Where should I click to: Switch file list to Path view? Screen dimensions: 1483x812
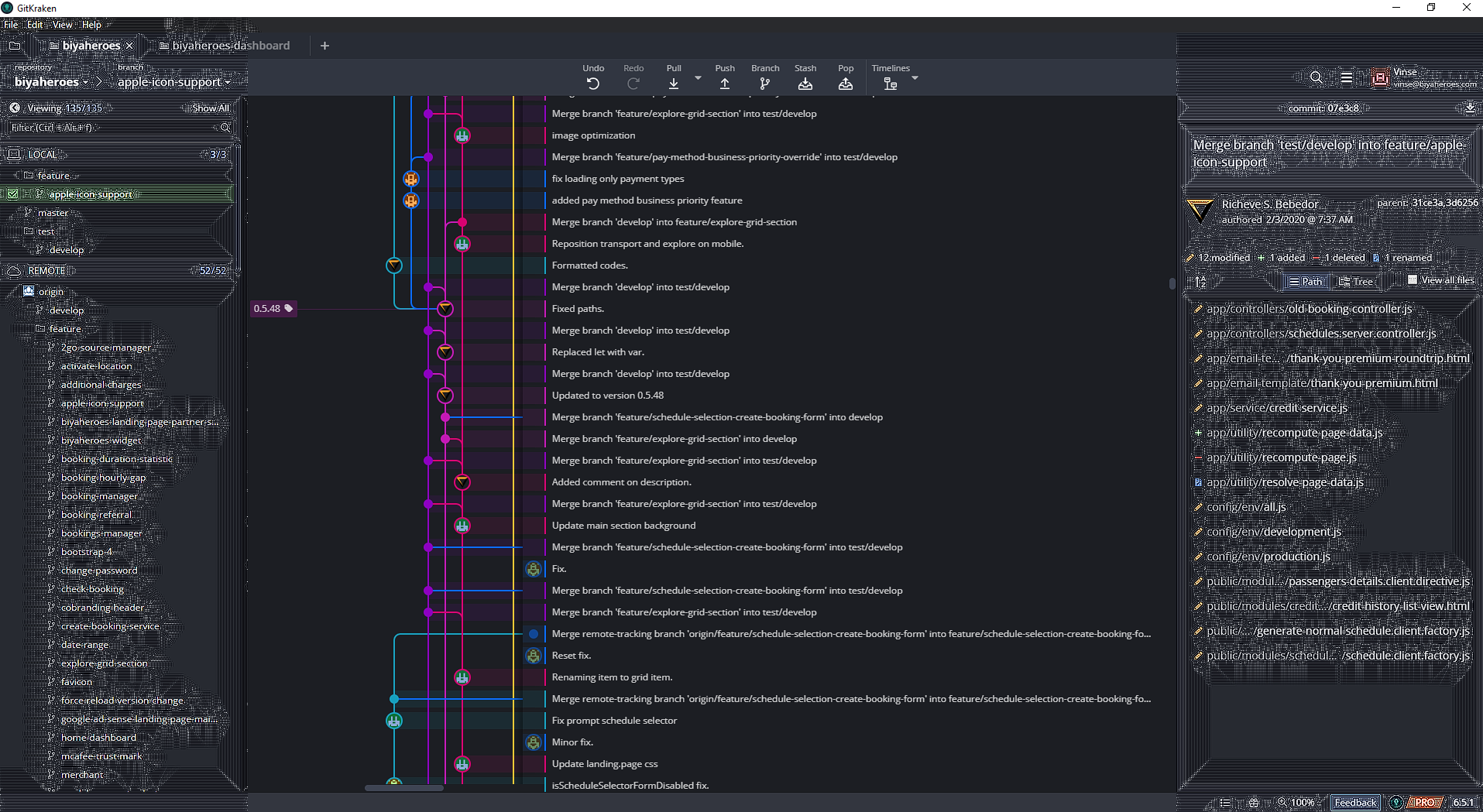coord(1306,282)
